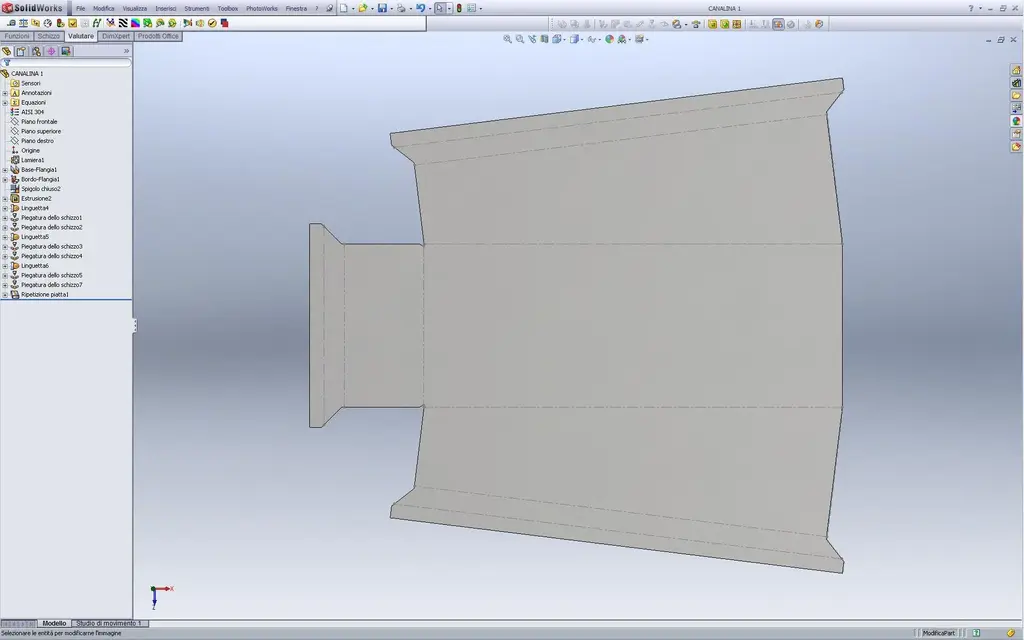Image resolution: width=1024 pixels, height=640 pixels.
Task: Open the PropertyManager tab icon
Action: (21, 51)
